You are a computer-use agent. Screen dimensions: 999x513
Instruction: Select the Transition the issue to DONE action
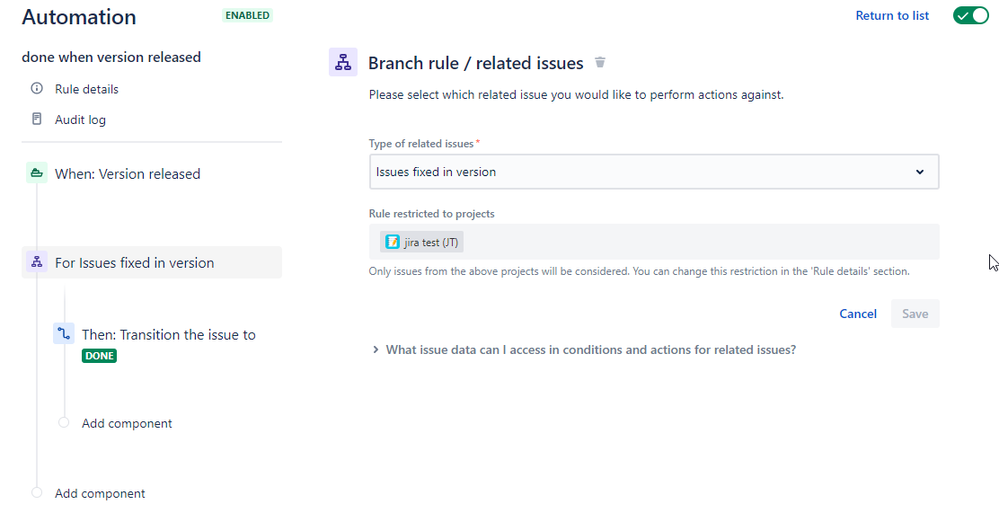click(x=168, y=335)
